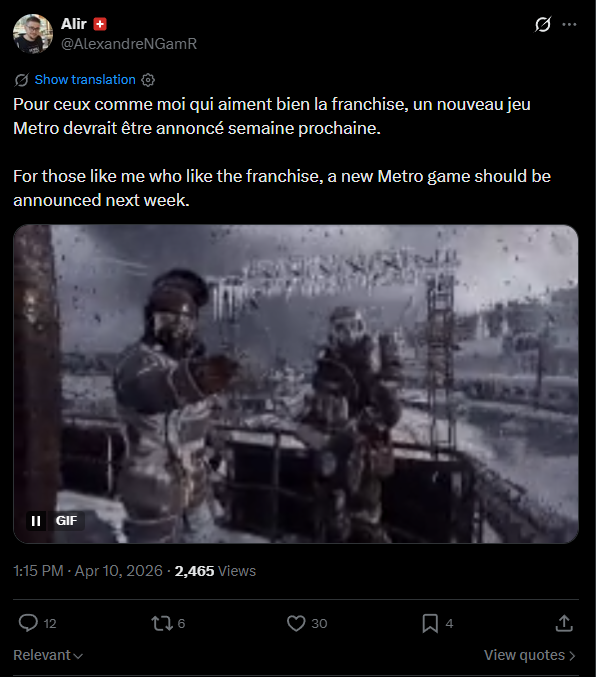Click the @AlexandreNGamR handle

click(x=129, y=44)
